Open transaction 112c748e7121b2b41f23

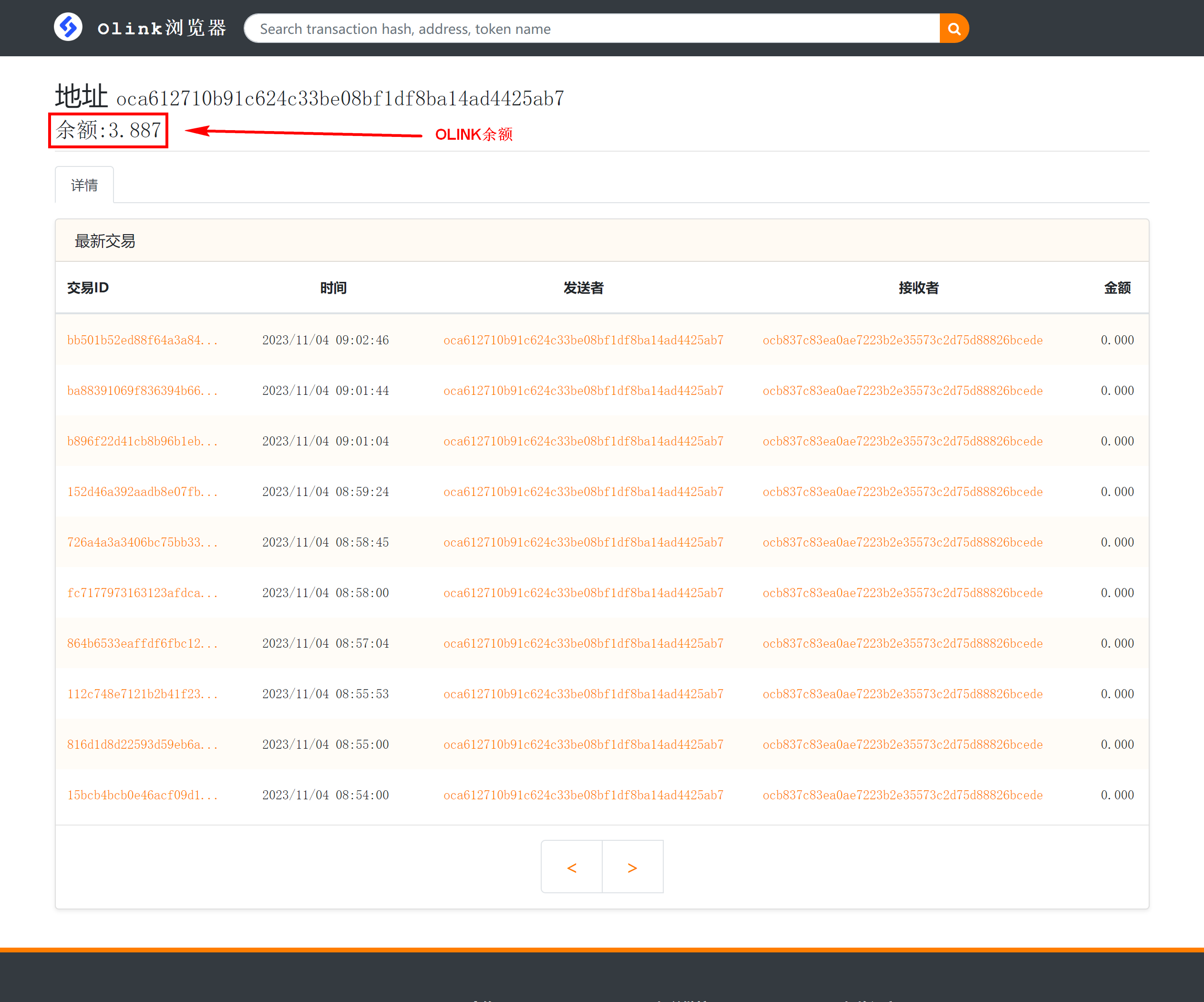tap(142, 693)
